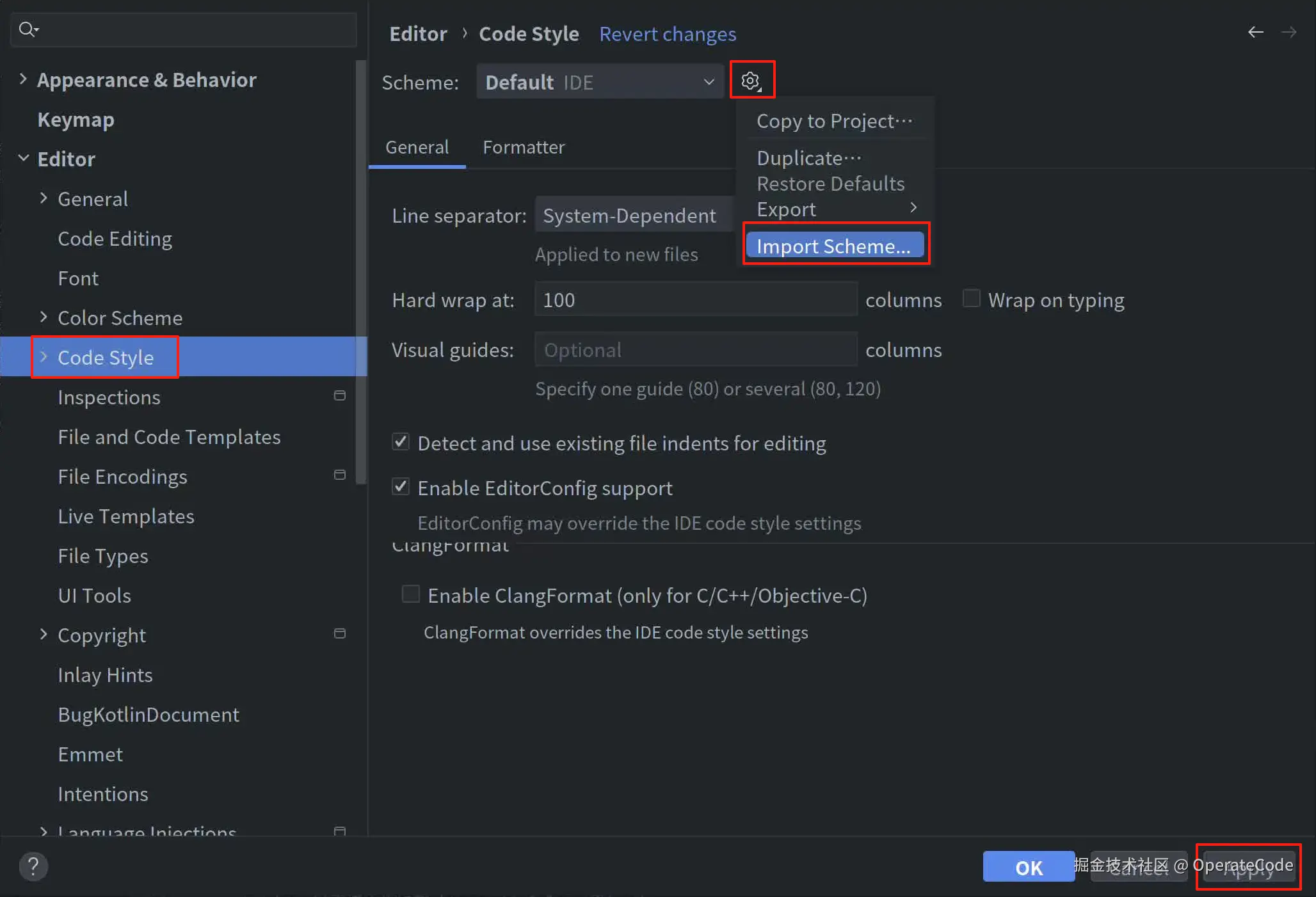Viewport: 1316px width, 897px height.
Task: Click the scheme gear settings icon
Action: 751,81
